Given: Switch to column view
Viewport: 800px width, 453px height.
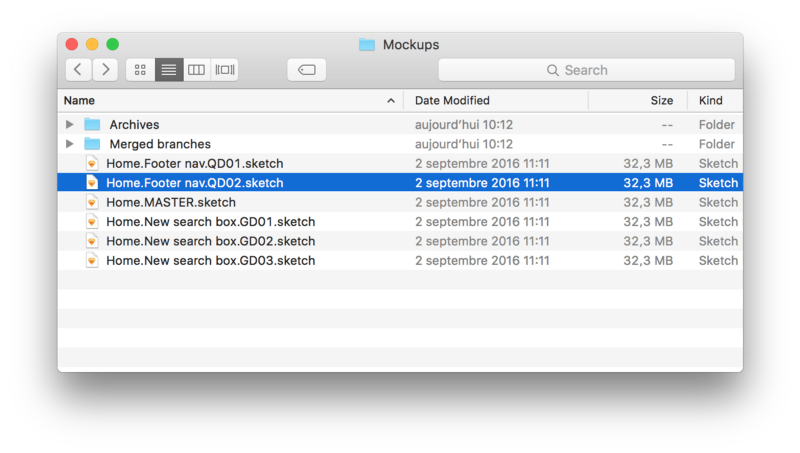Looking at the screenshot, I should [x=196, y=69].
